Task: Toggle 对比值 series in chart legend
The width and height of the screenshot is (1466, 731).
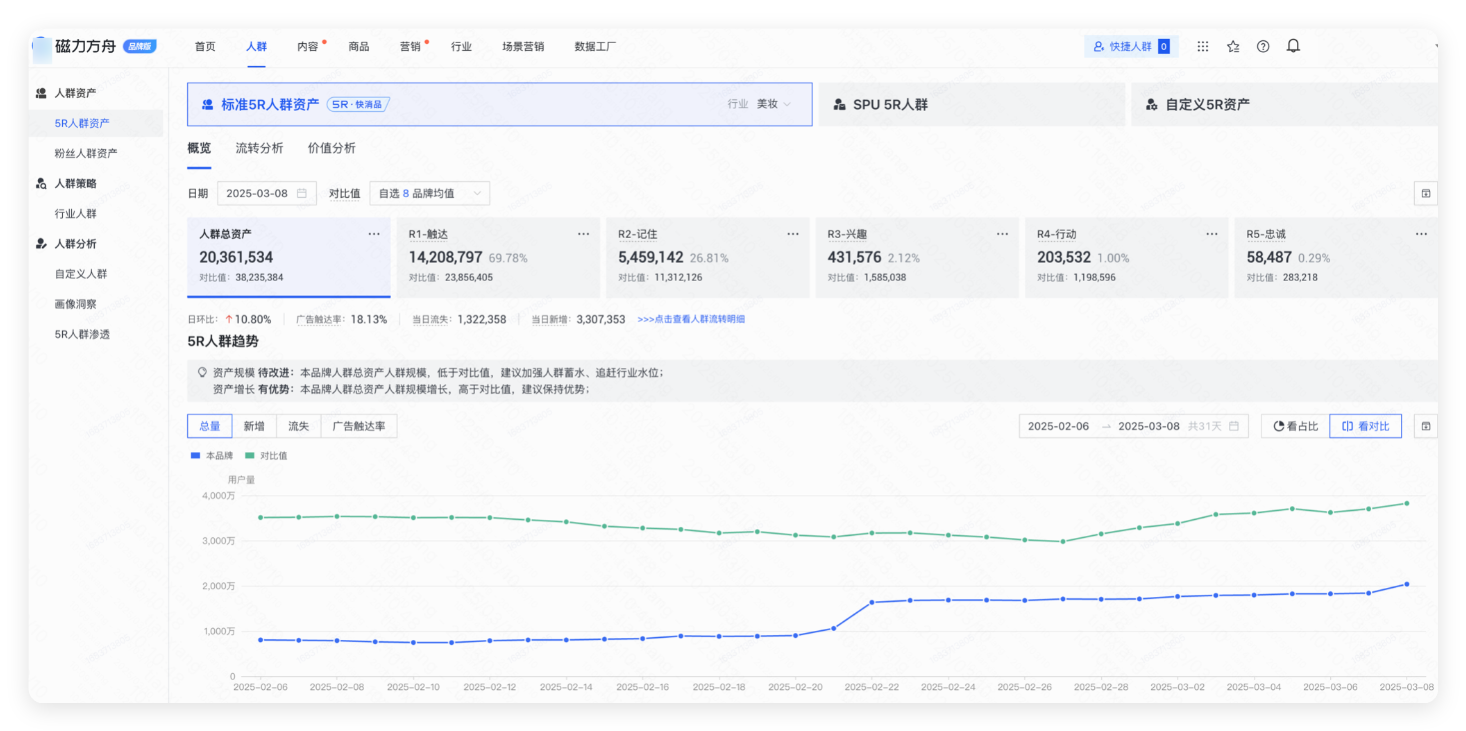Action: click(x=265, y=455)
